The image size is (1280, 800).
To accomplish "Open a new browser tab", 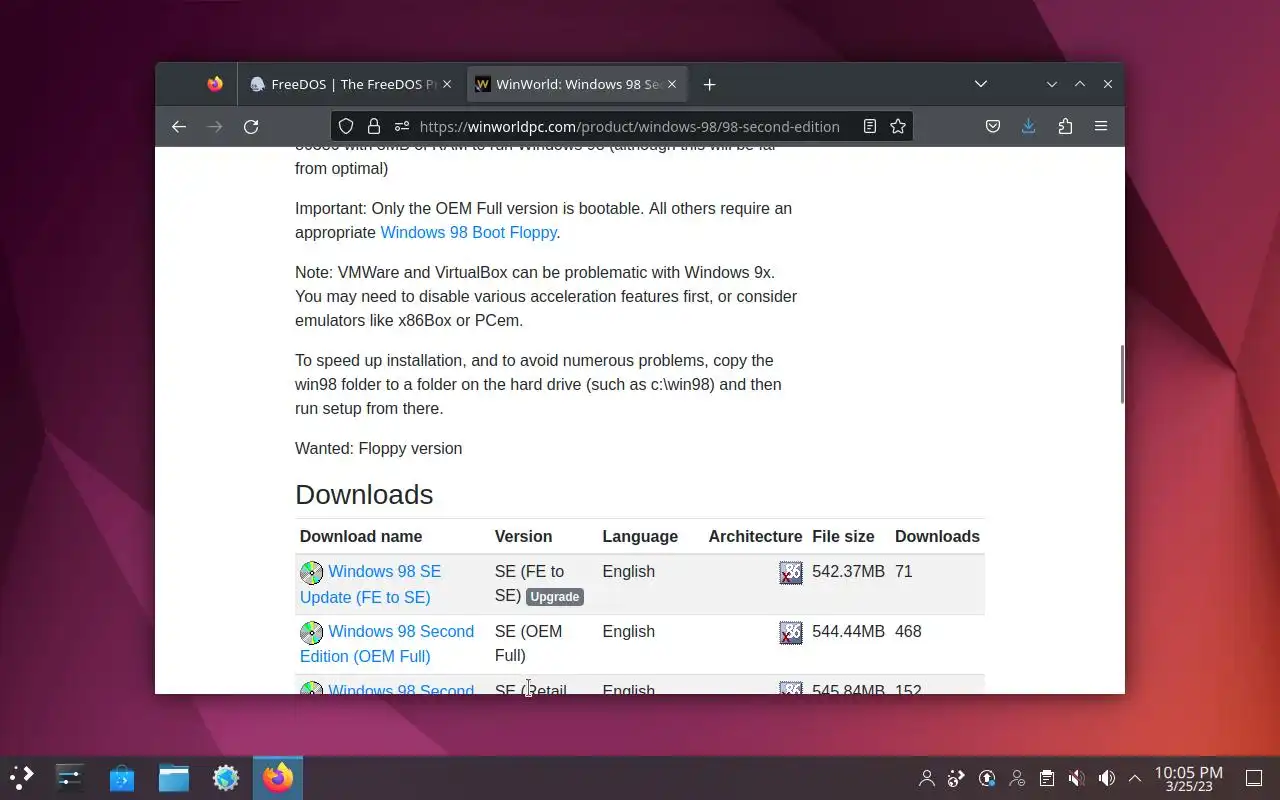I will click(709, 84).
